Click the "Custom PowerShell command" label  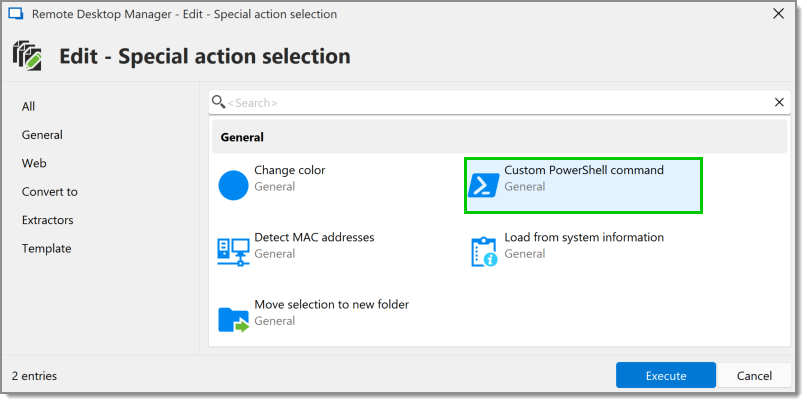click(x=584, y=170)
